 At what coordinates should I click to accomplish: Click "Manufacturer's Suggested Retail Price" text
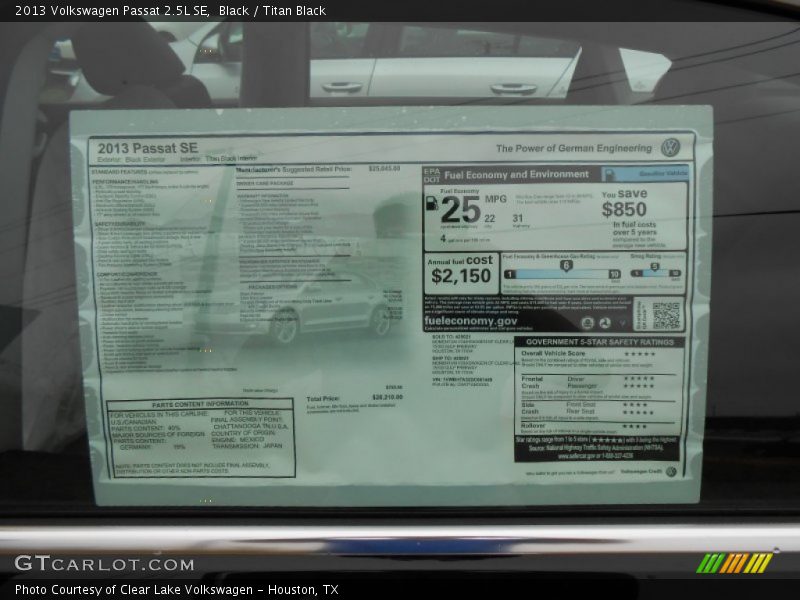(294, 169)
